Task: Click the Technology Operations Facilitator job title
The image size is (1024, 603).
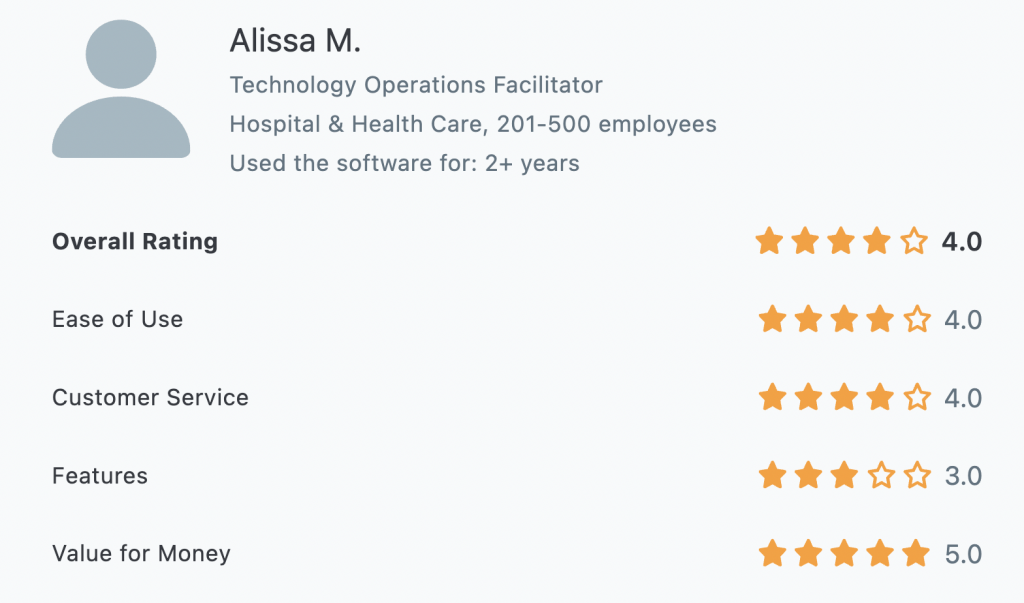Action: tap(416, 85)
